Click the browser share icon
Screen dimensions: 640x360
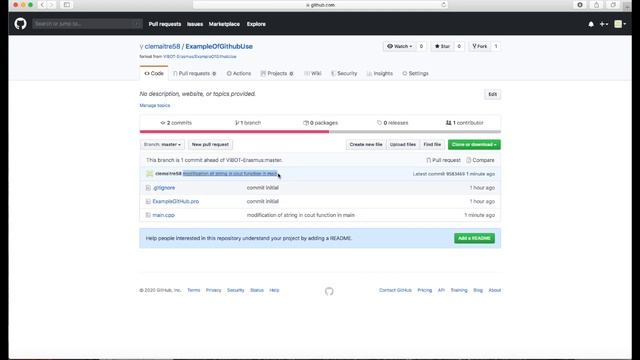(596, 5)
